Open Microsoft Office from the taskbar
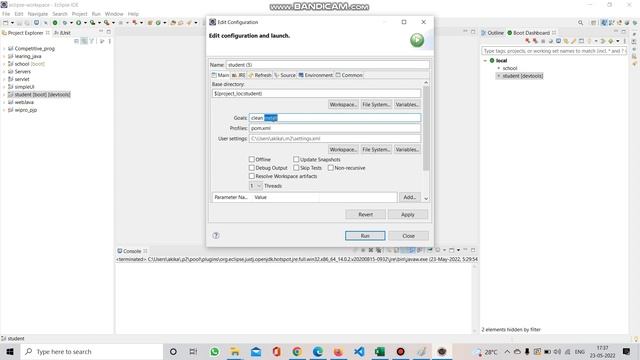The height and width of the screenshot is (360, 640). 276,351
